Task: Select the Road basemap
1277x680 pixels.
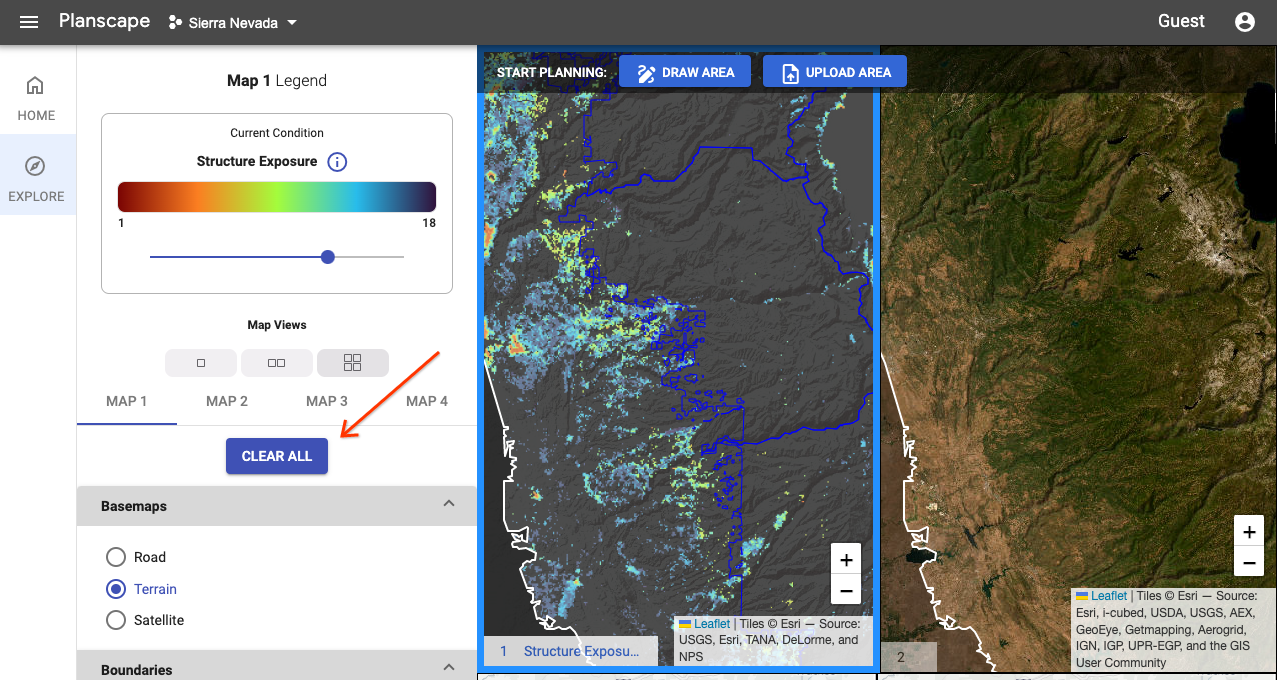Action: [115, 557]
